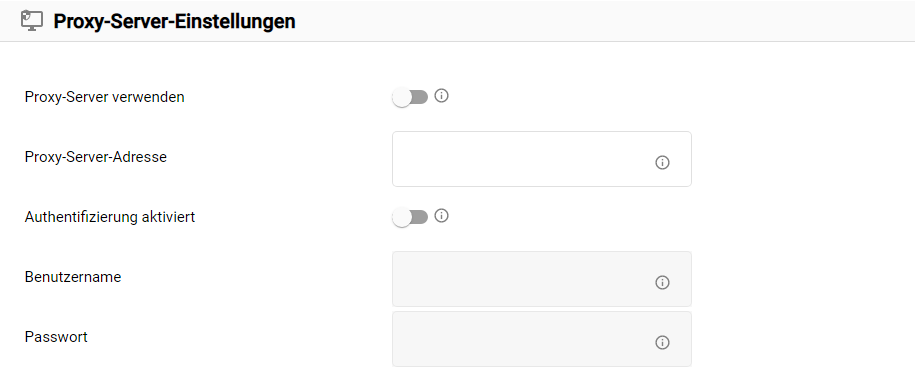Select the Passwort input field

pyautogui.click(x=542, y=339)
